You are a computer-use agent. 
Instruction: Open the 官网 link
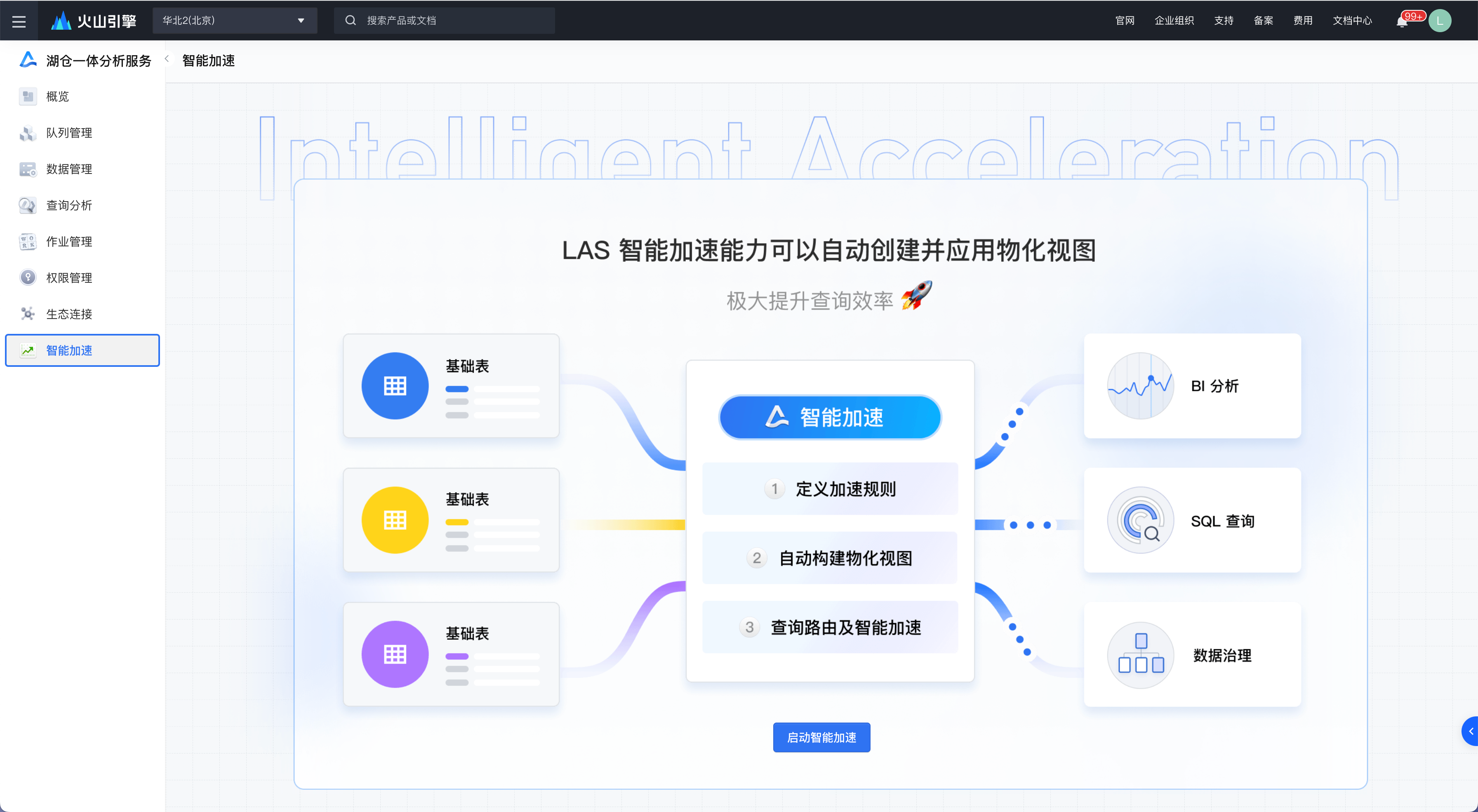(1125, 21)
